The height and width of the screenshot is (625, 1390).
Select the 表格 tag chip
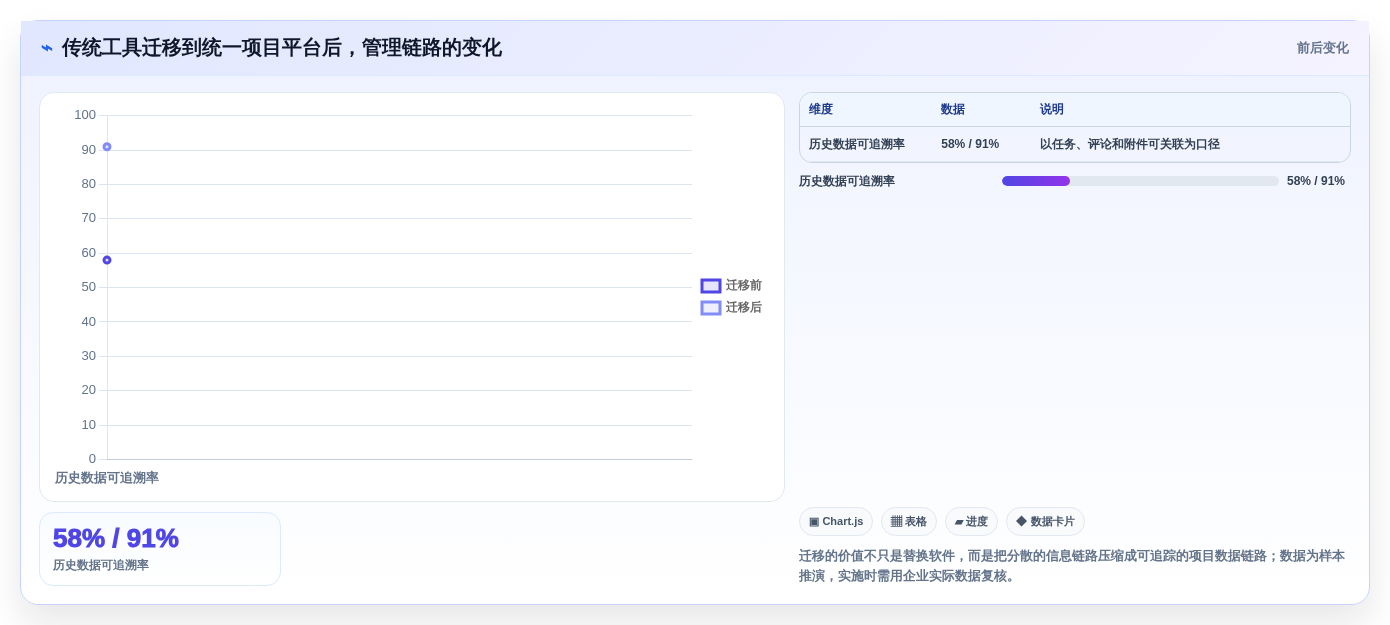point(909,521)
